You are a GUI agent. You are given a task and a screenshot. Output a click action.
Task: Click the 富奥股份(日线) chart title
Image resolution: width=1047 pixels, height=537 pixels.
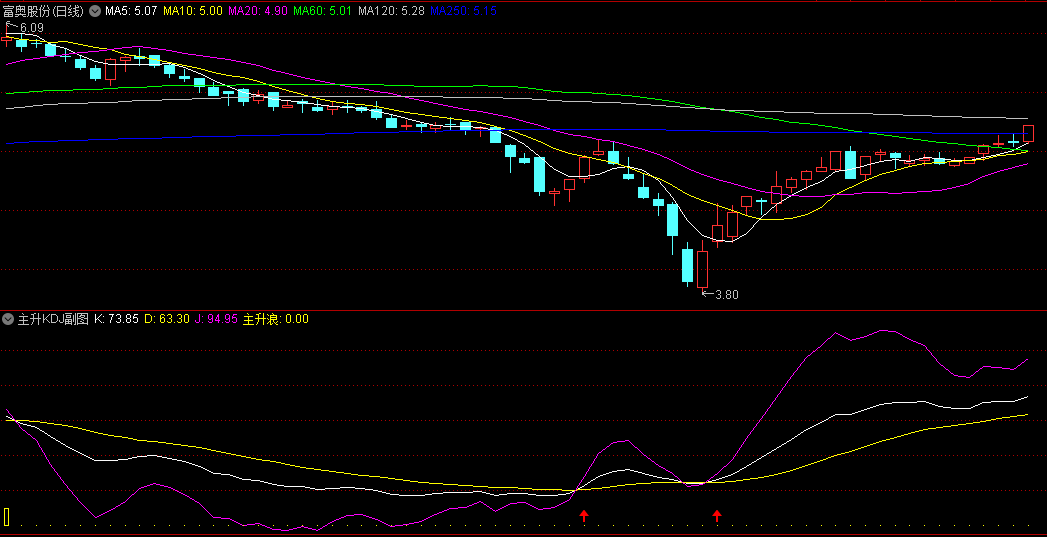pos(44,11)
